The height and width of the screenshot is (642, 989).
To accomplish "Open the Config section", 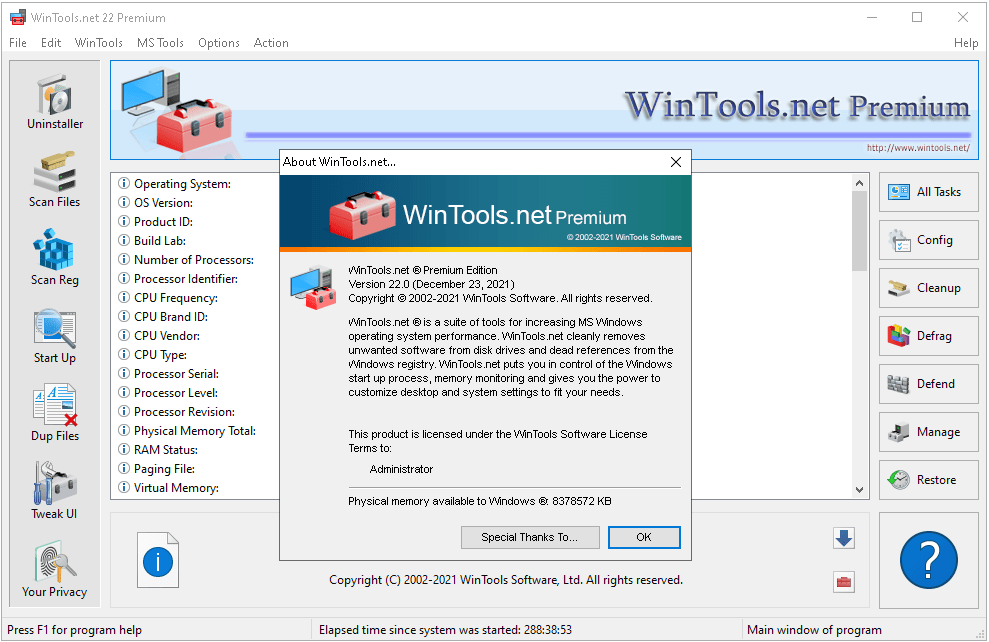I will click(928, 240).
